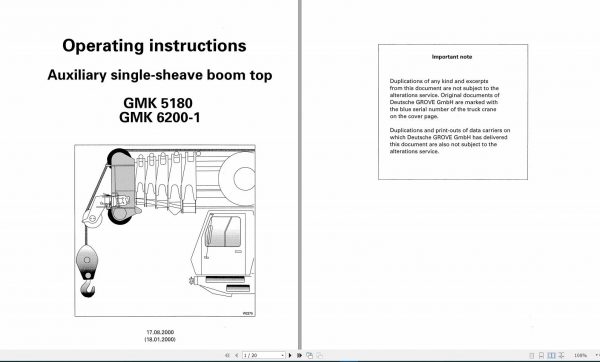
Task: Select two-page continuous layout icon
Action: pyautogui.click(x=561, y=355)
